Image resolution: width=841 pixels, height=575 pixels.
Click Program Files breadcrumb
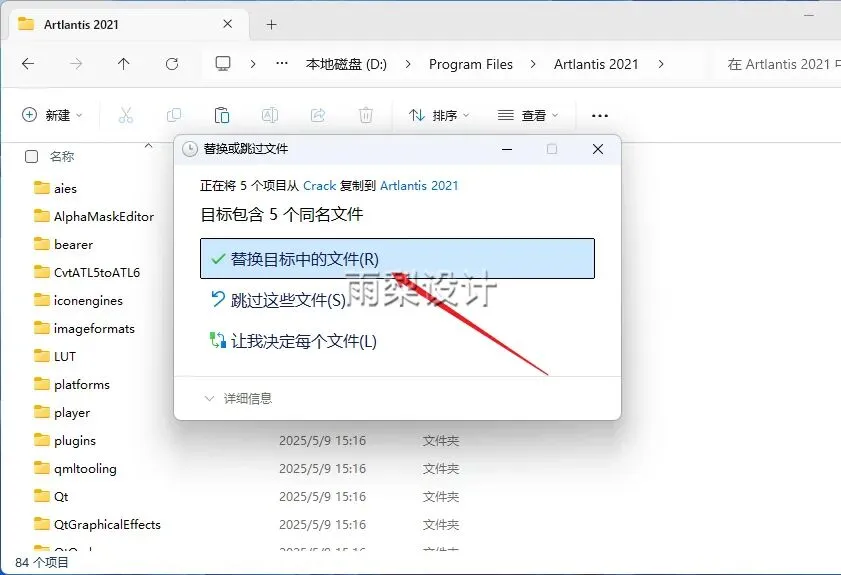(470, 64)
